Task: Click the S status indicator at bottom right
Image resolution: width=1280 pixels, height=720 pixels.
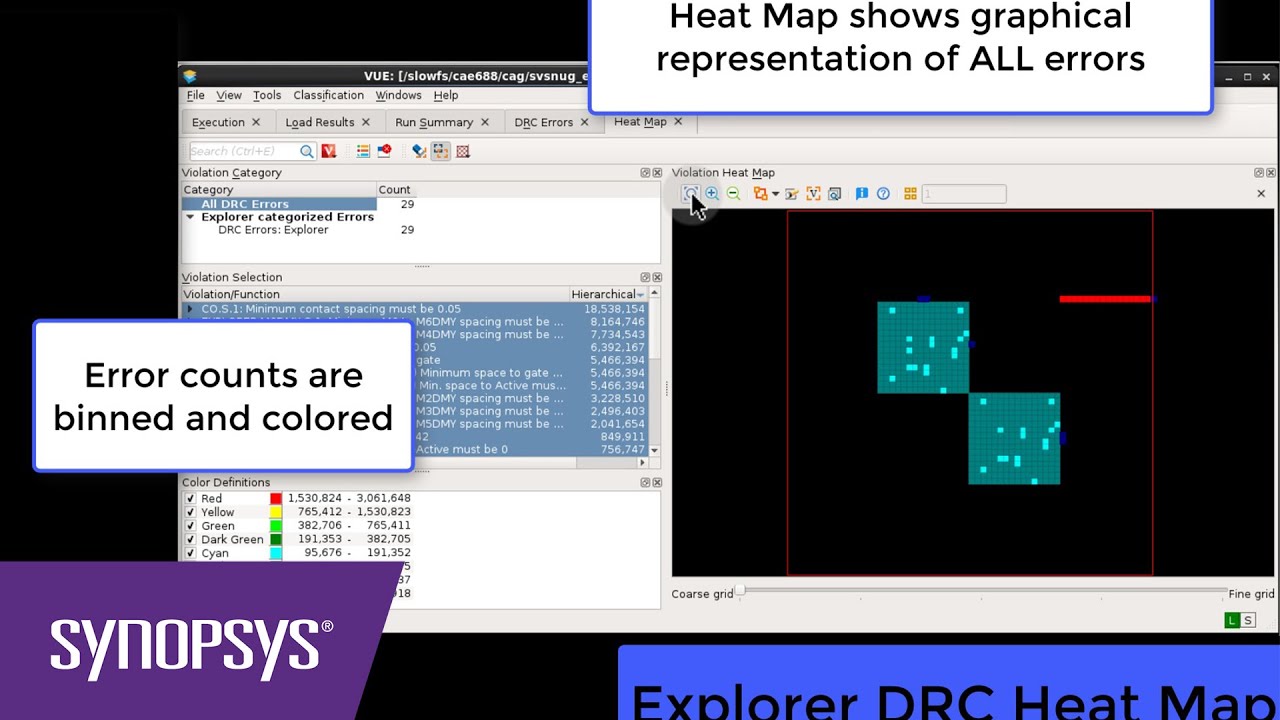Action: pyautogui.click(x=1248, y=621)
